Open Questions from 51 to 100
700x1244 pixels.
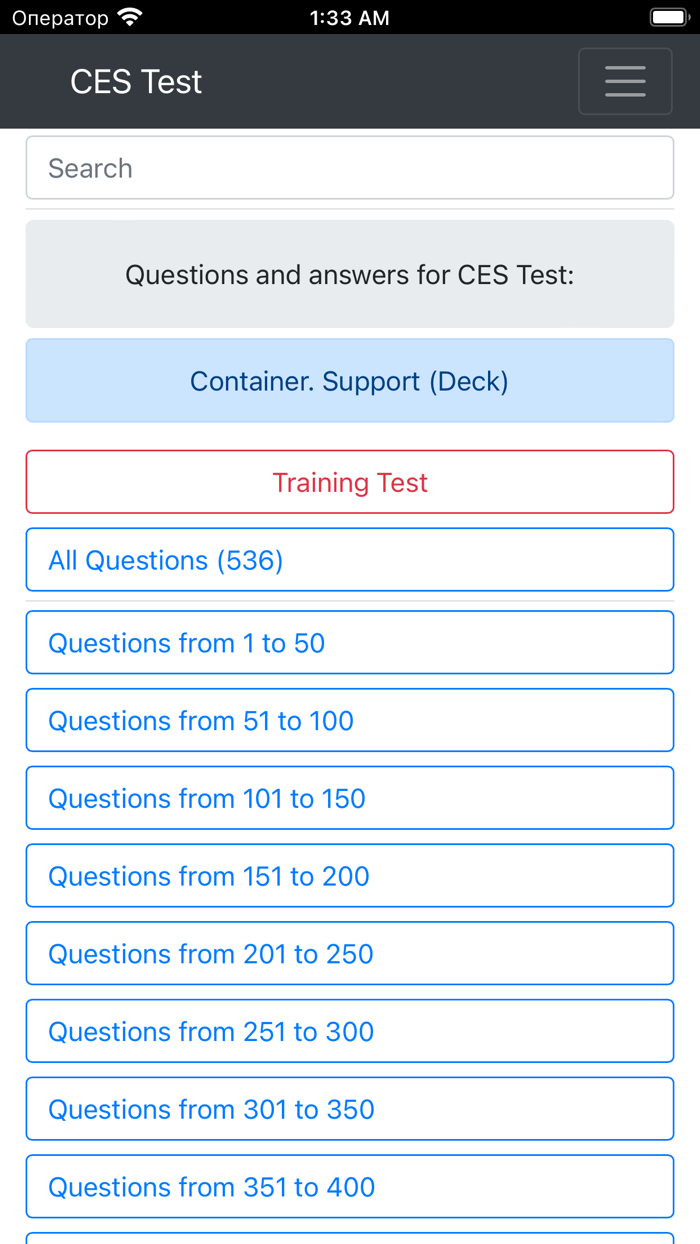point(349,720)
